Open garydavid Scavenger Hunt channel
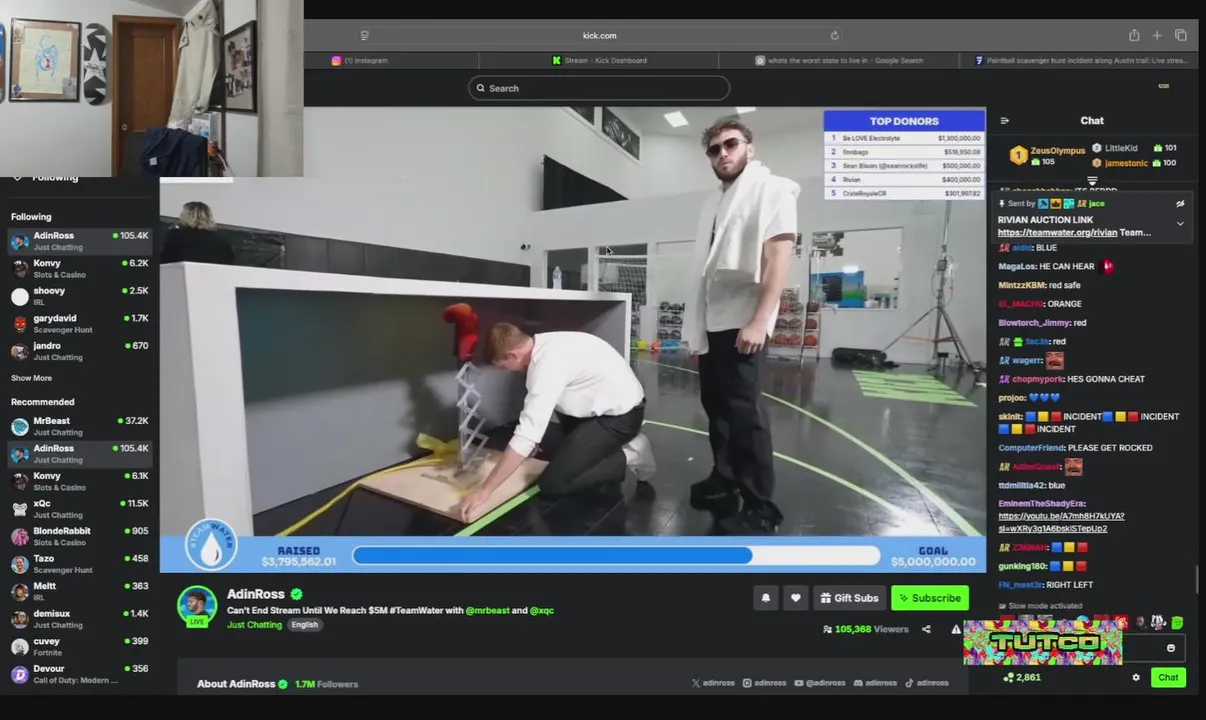 (x=80, y=324)
